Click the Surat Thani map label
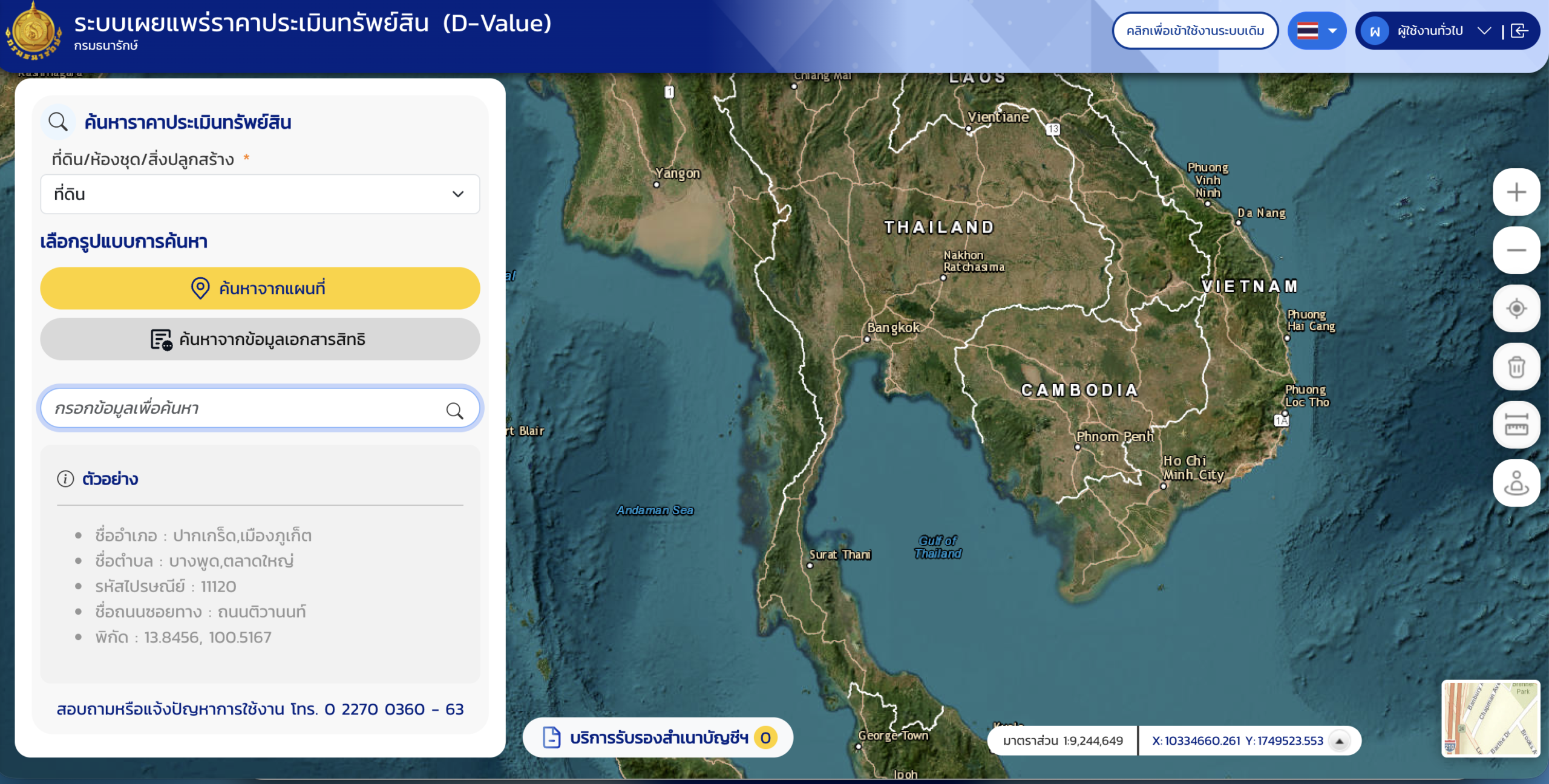 pyautogui.click(x=840, y=555)
